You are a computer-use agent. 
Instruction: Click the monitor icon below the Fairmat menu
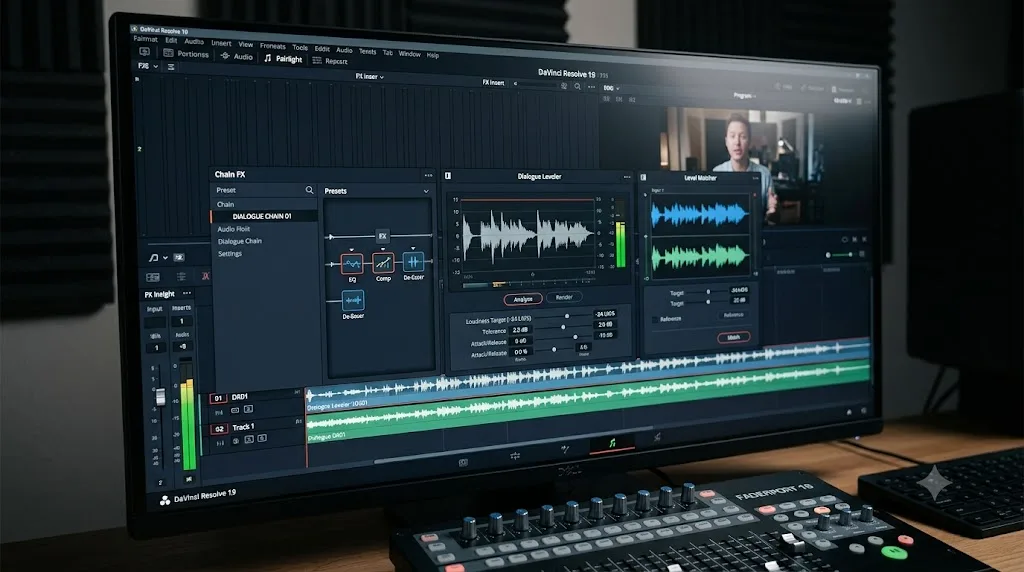[x=144, y=52]
